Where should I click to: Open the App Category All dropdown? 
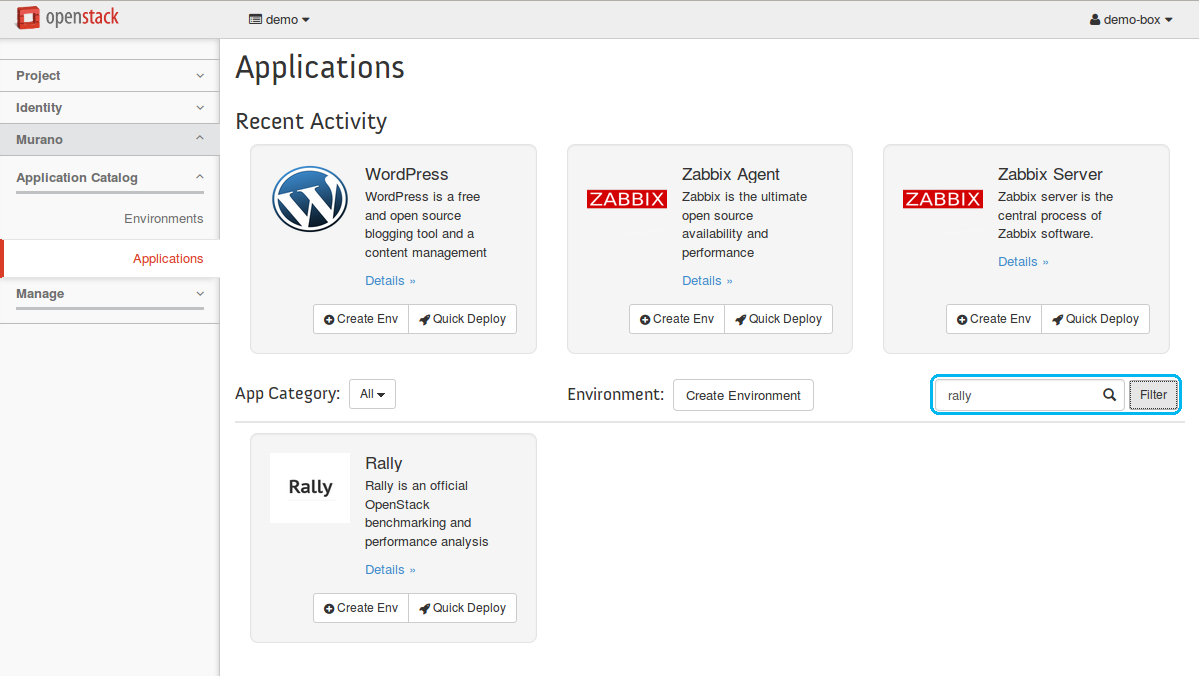[x=372, y=394]
